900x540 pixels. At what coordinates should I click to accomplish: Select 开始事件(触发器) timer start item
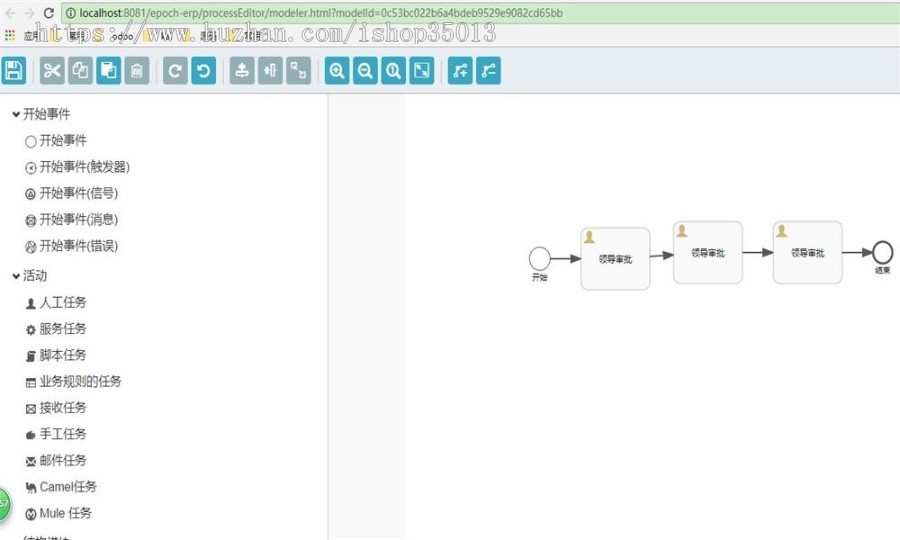click(x=77, y=167)
